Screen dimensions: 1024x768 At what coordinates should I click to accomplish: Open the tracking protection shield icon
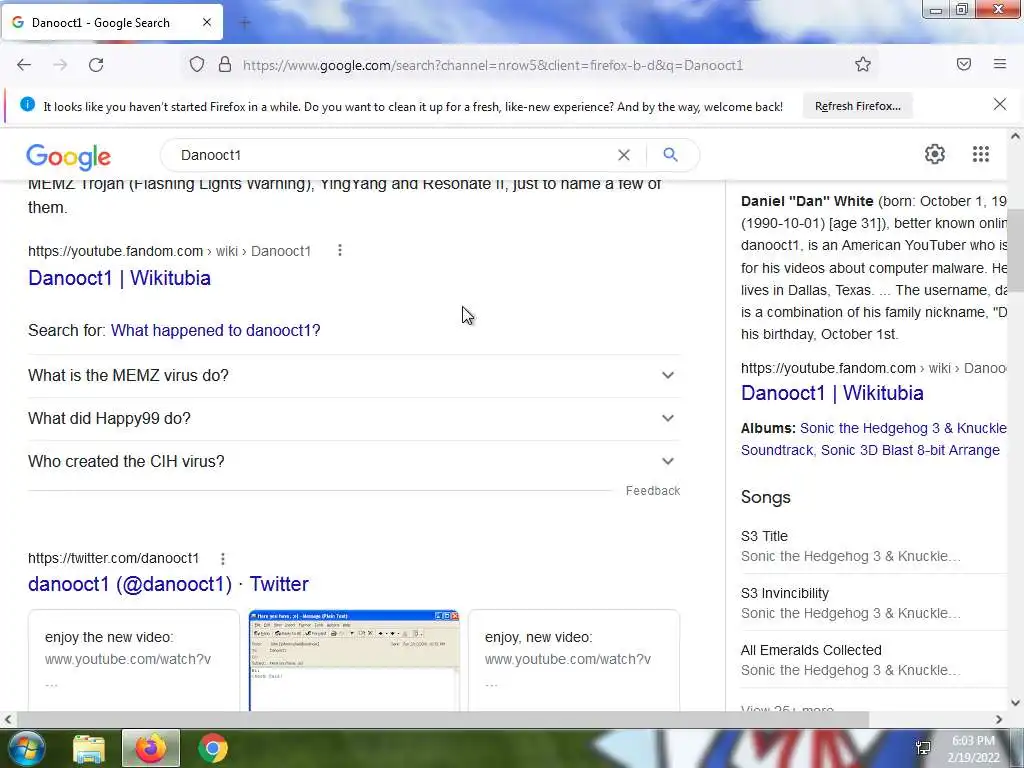197,65
